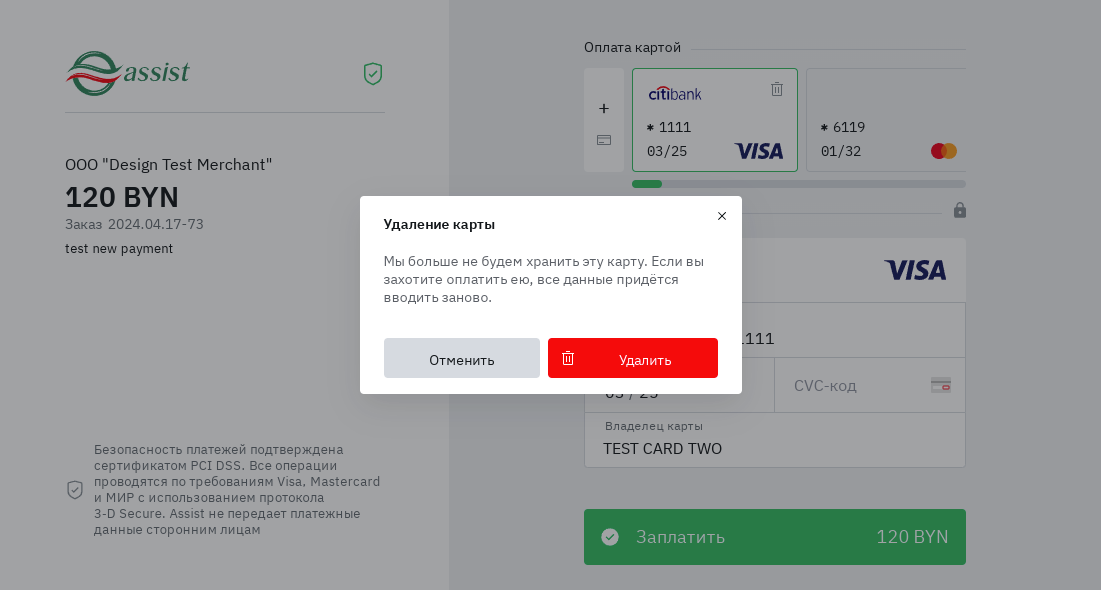Select the saved Citibank card ending 1111

pos(714,120)
